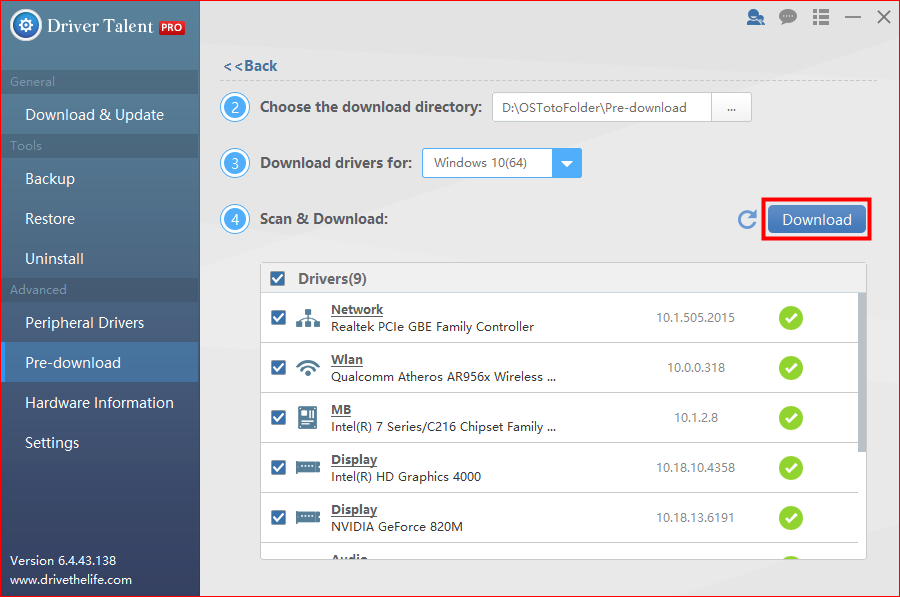Uncheck the Wlan Qualcomm Atheros checkbox
The height and width of the screenshot is (597, 900).
[278, 367]
